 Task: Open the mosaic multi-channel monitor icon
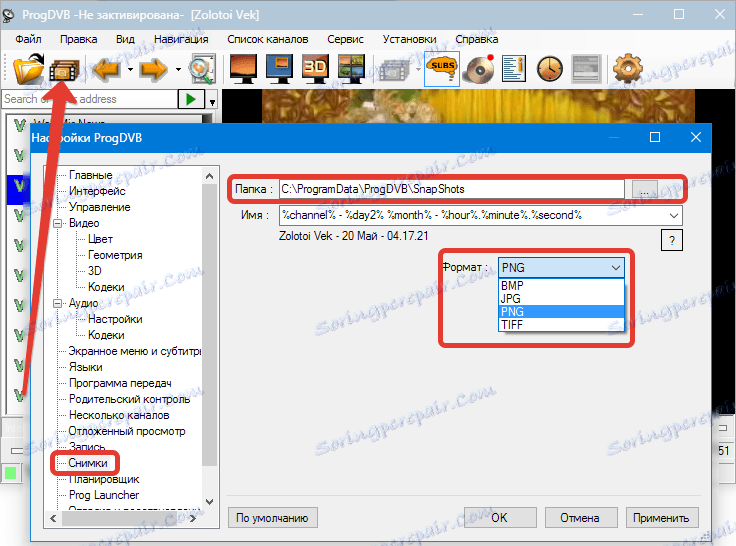pyautogui.click(x=351, y=69)
